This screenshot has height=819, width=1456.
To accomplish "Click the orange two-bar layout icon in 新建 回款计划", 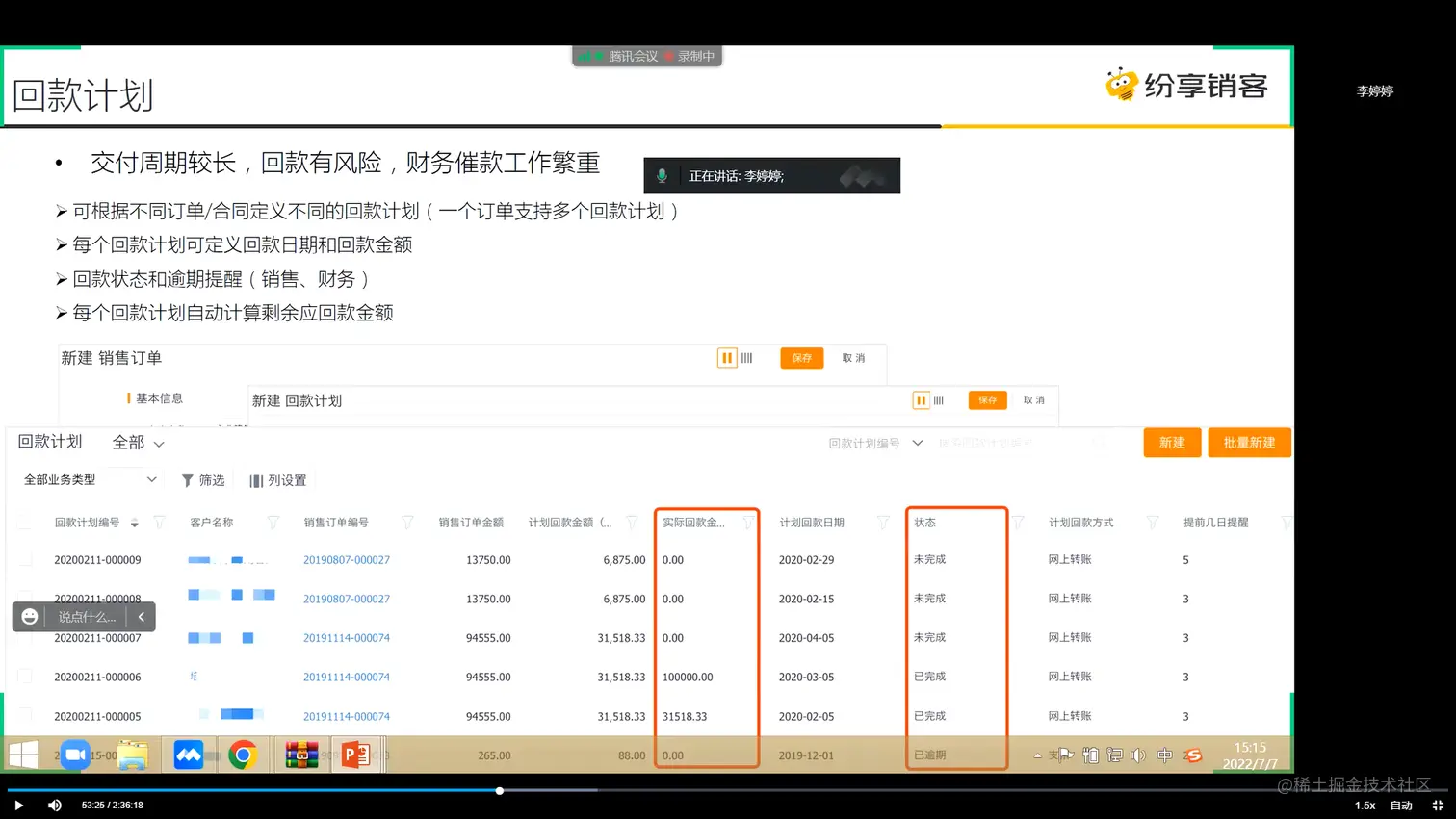I will coord(922,400).
